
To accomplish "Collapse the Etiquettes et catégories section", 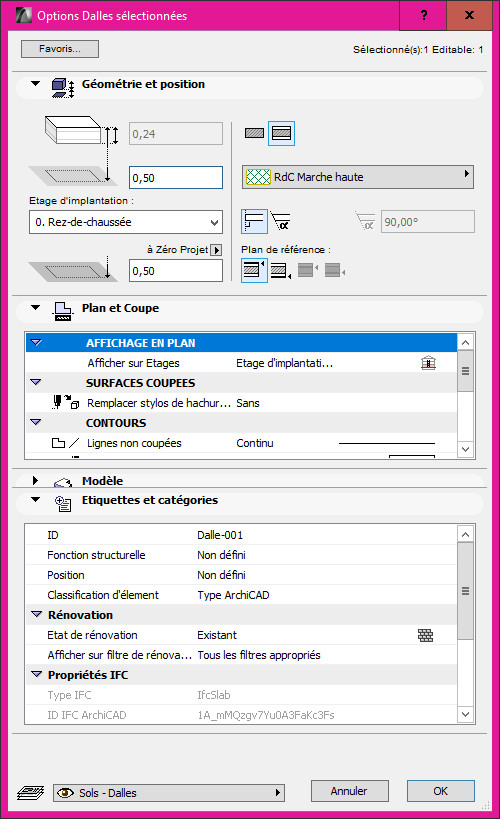I will click(x=36, y=500).
